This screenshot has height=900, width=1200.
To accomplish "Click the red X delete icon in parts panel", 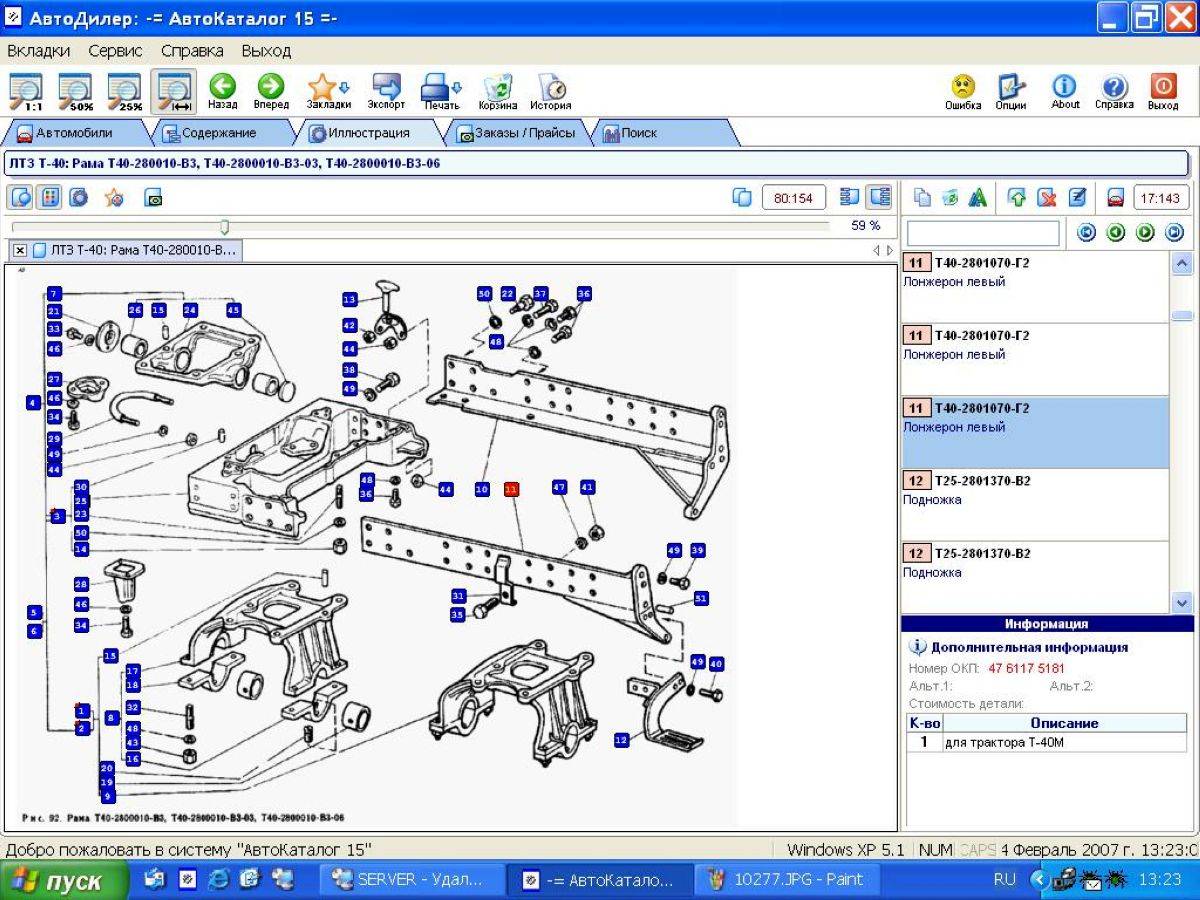I will (x=1047, y=198).
